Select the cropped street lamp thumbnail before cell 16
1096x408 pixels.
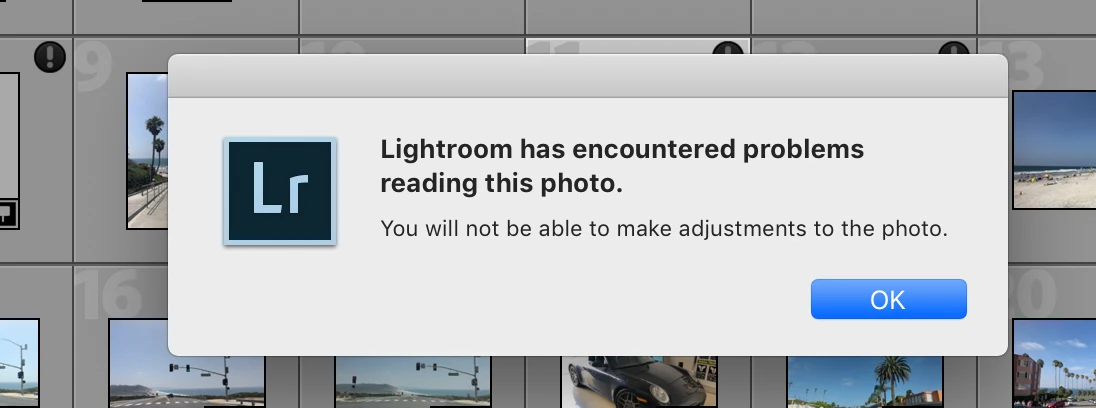pos(19,363)
